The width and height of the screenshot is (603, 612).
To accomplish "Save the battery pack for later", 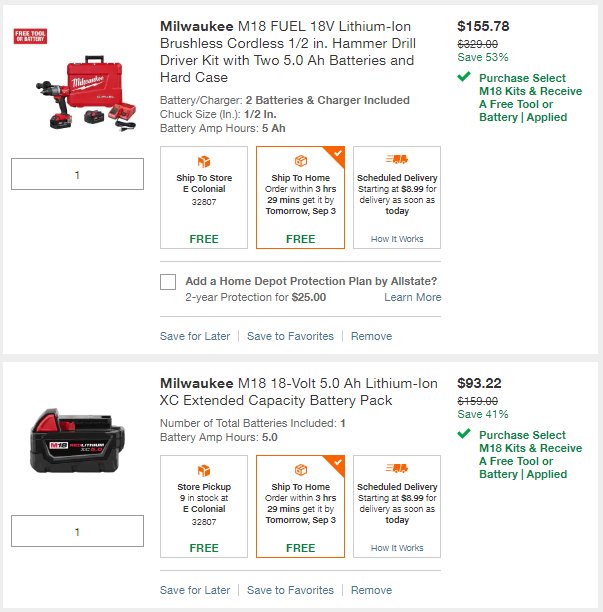I will [x=195, y=590].
